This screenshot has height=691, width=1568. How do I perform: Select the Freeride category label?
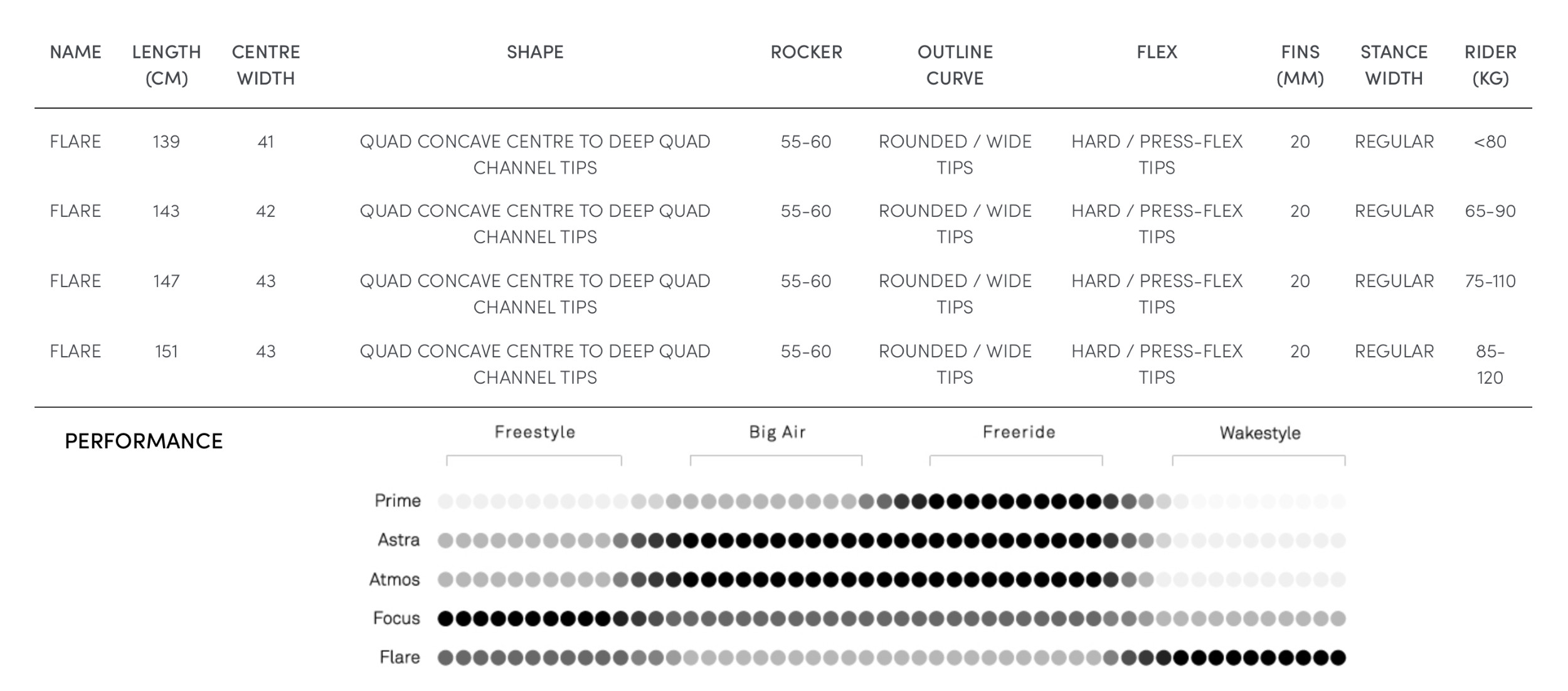1019,432
